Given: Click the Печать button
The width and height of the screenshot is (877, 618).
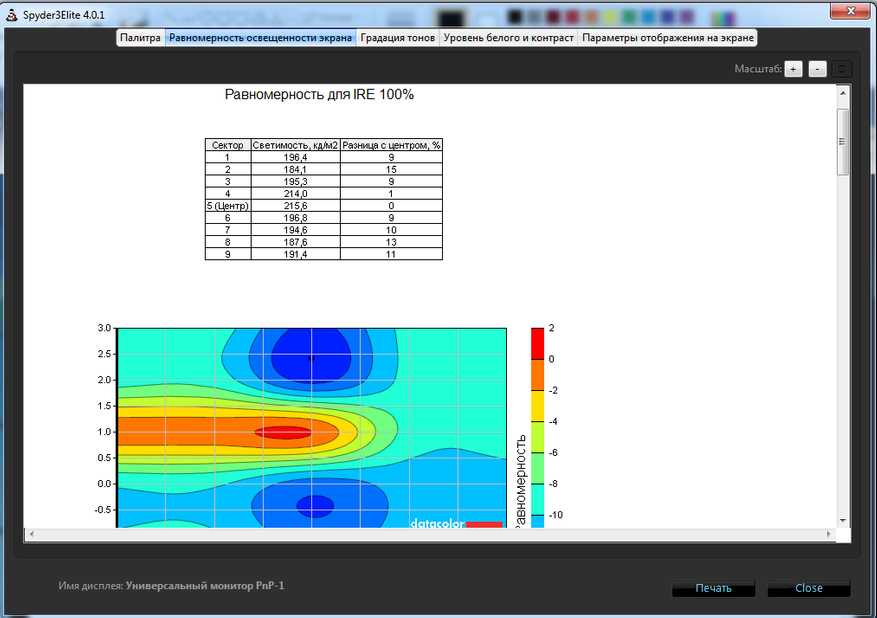Looking at the screenshot, I should click(713, 588).
